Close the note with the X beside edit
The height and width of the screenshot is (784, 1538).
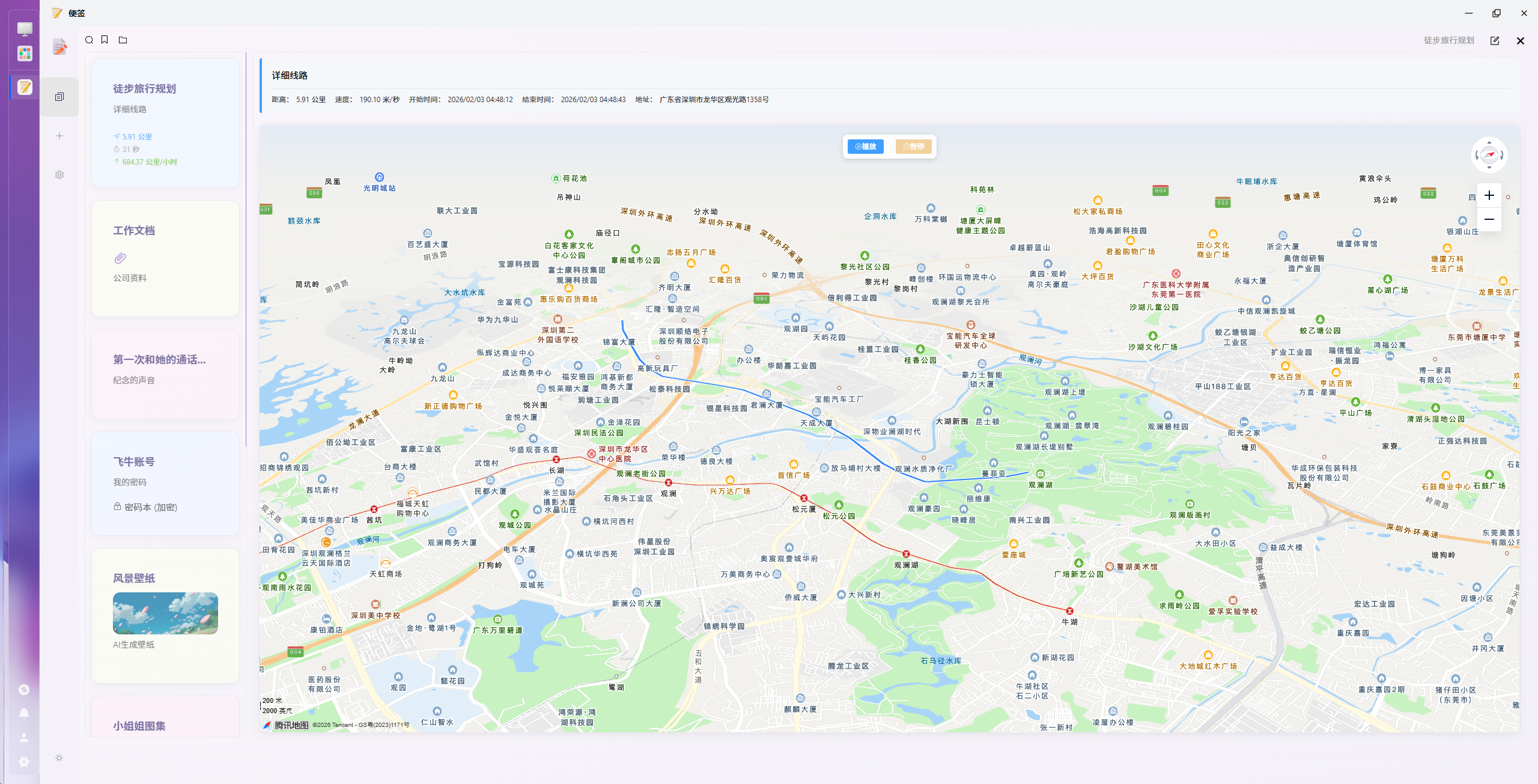tap(1521, 41)
